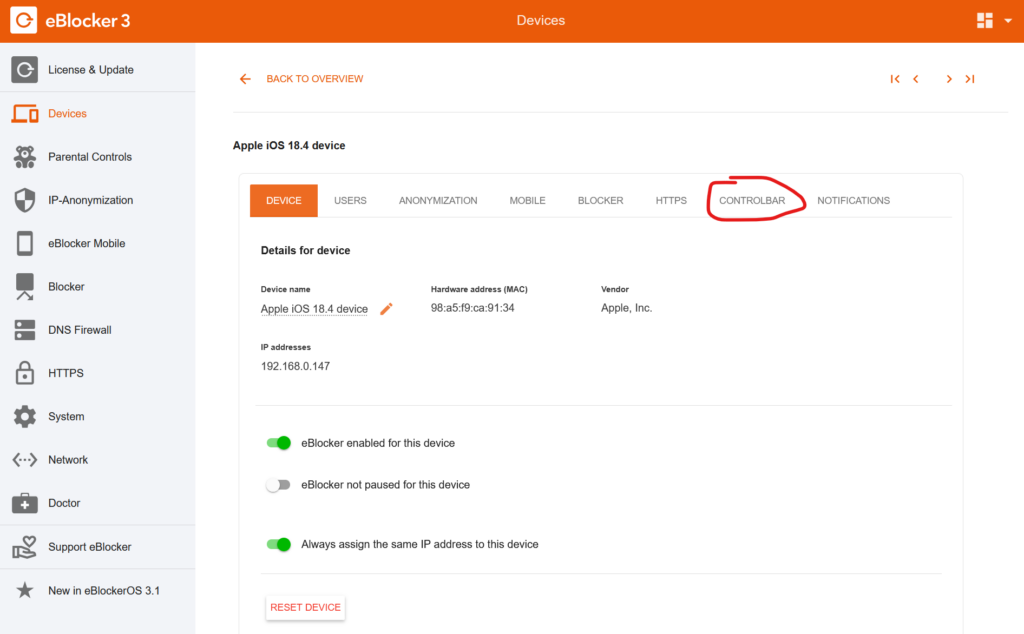The width and height of the screenshot is (1024, 634).
Task: Jump to first device icon
Action: [x=895, y=79]
